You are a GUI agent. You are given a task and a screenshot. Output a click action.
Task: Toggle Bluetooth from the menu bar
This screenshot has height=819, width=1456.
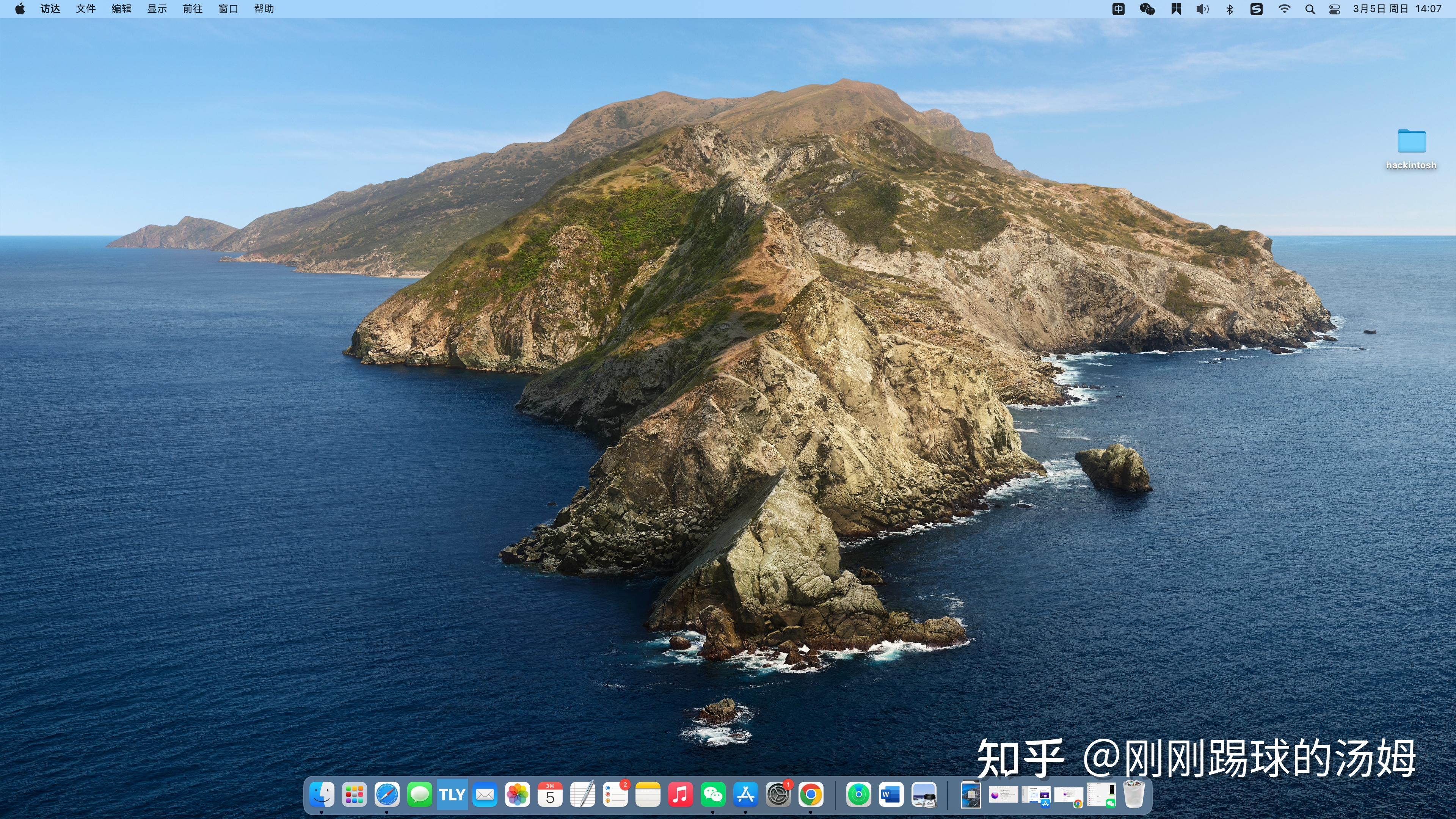click(x=1229, y=8)
